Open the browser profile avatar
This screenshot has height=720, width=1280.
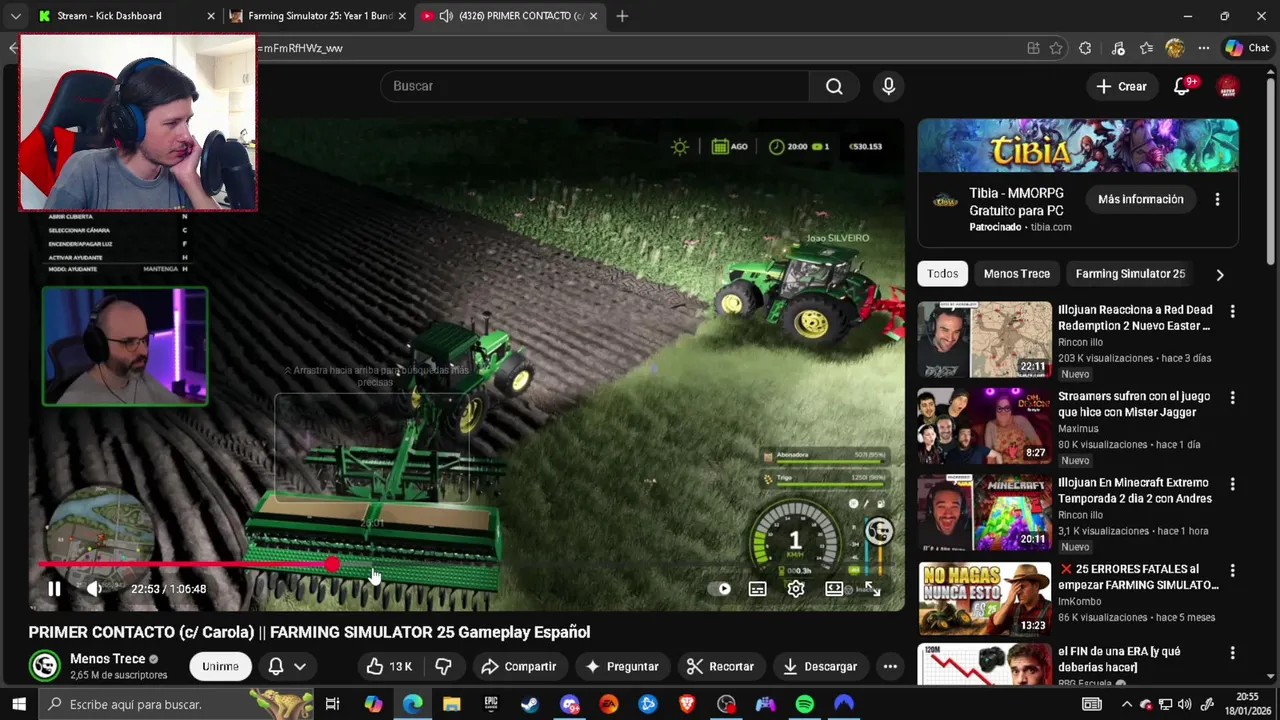point(1175,48)
